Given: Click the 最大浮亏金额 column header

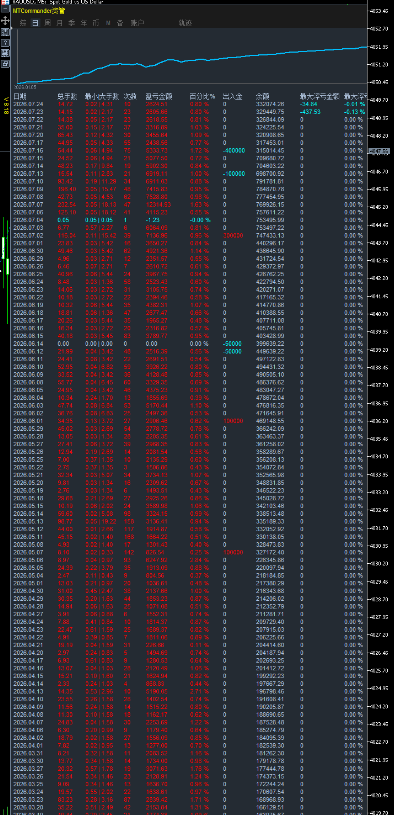Looking at the screenshot, I should 320,97.
